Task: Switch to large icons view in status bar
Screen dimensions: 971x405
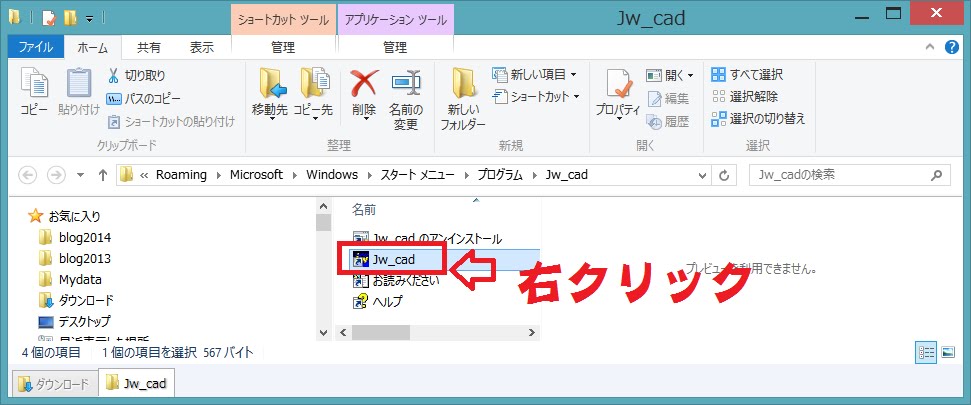Action: click(948, 352)
